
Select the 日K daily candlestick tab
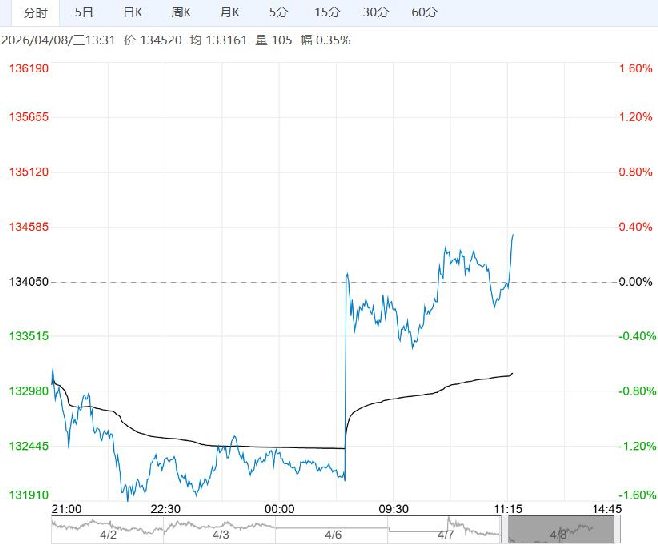(132, 12)
